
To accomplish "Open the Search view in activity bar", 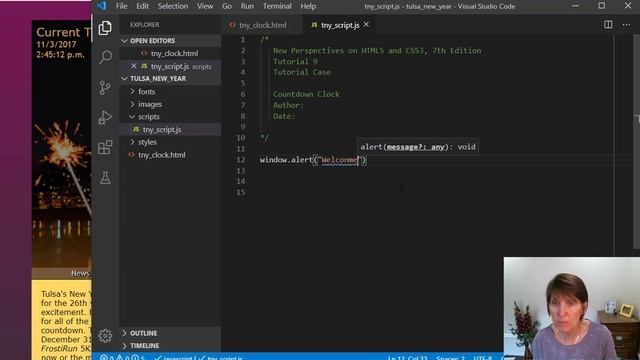I will [105, 57].
